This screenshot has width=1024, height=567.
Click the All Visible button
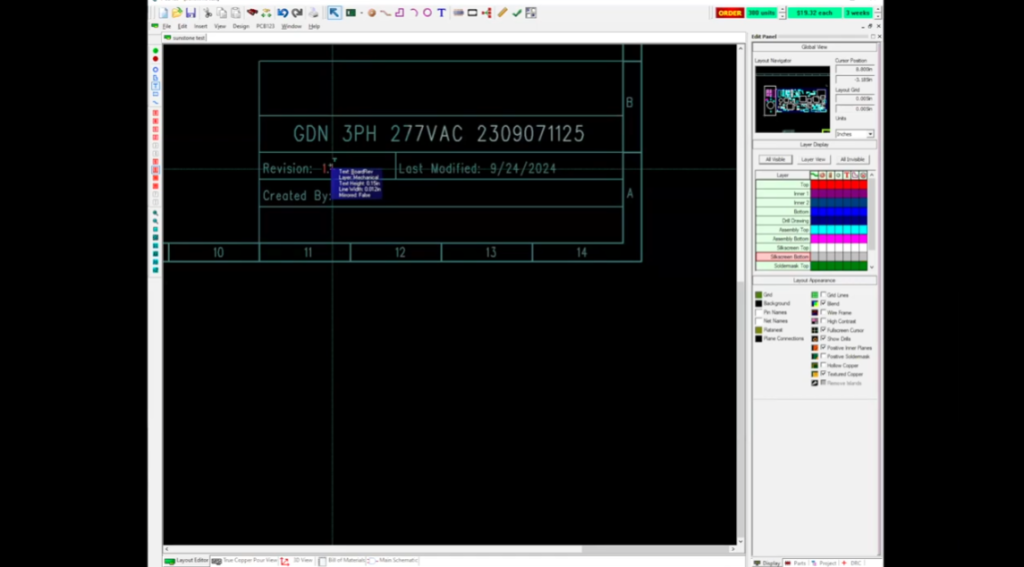(x=775, y=159)
